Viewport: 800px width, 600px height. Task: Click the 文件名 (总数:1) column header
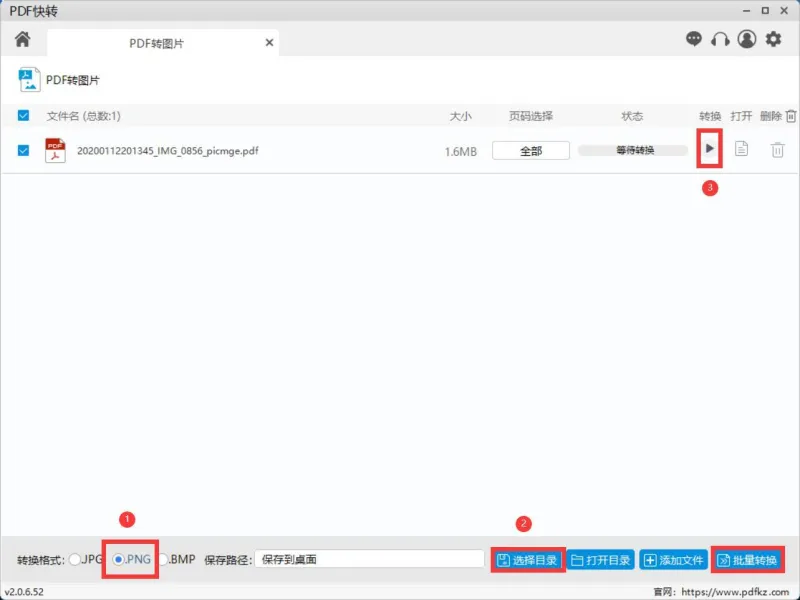pos(84,116)
